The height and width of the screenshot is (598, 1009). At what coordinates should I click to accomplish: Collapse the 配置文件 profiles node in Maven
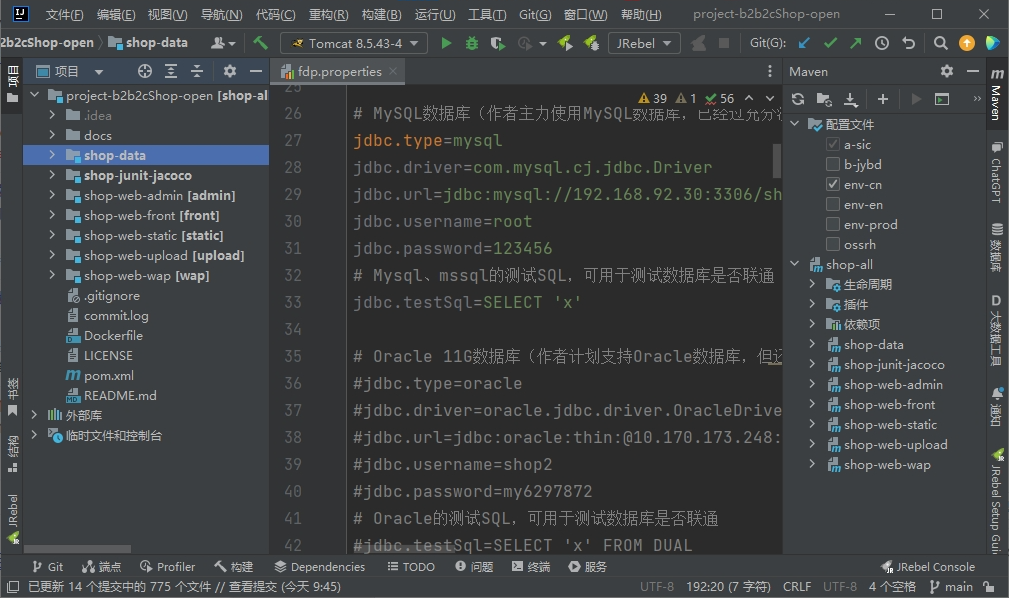pyautogui.click(x=795, y=124)
